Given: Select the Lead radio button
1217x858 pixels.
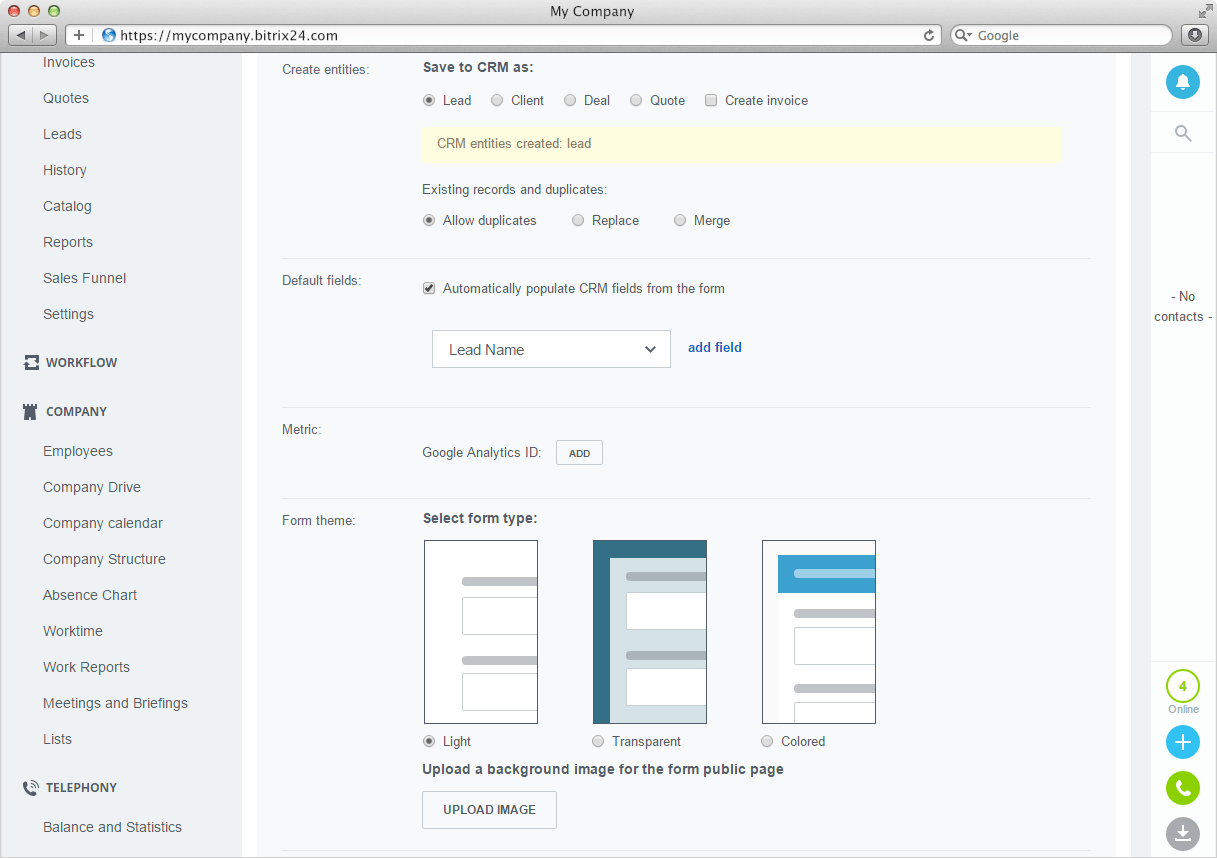Looking at the screenshot, I should pos(429,100).
